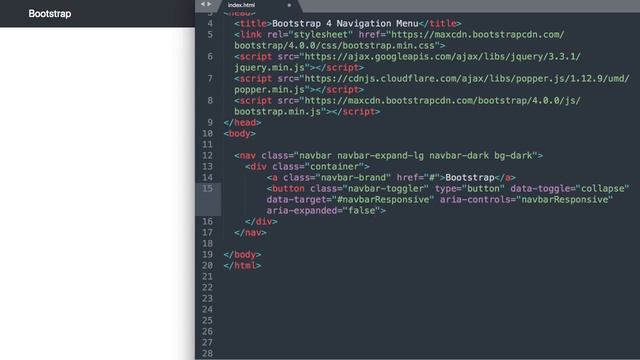Select line number 15 in the gutter

coord(207,189)
